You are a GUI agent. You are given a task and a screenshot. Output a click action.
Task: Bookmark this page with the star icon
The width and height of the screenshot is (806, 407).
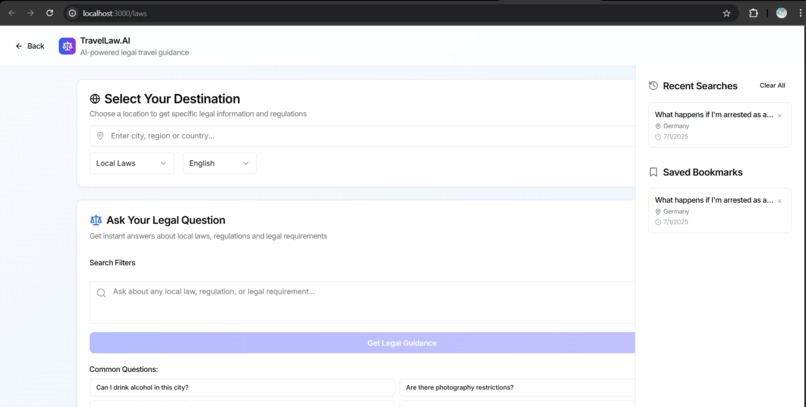click(x=726, y=13)
